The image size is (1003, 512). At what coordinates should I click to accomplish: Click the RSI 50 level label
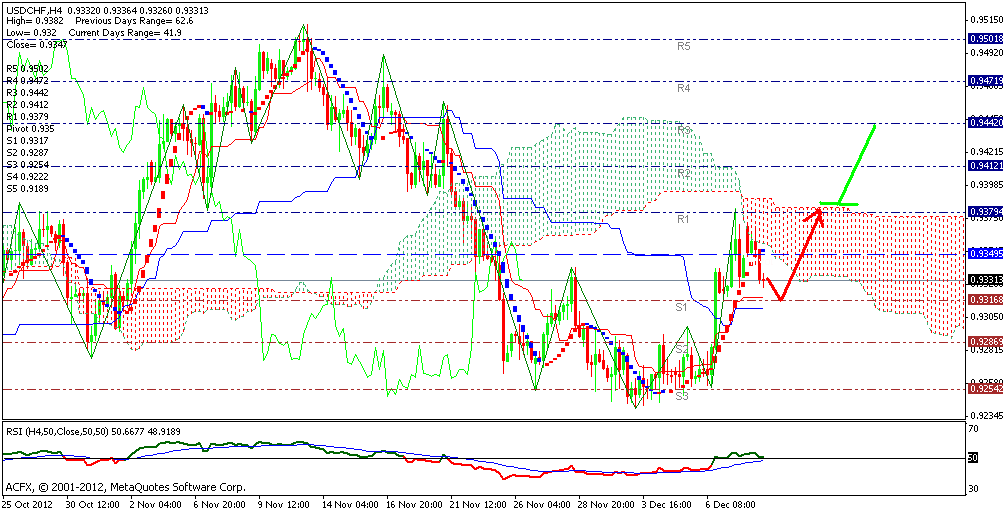point(971,458)
